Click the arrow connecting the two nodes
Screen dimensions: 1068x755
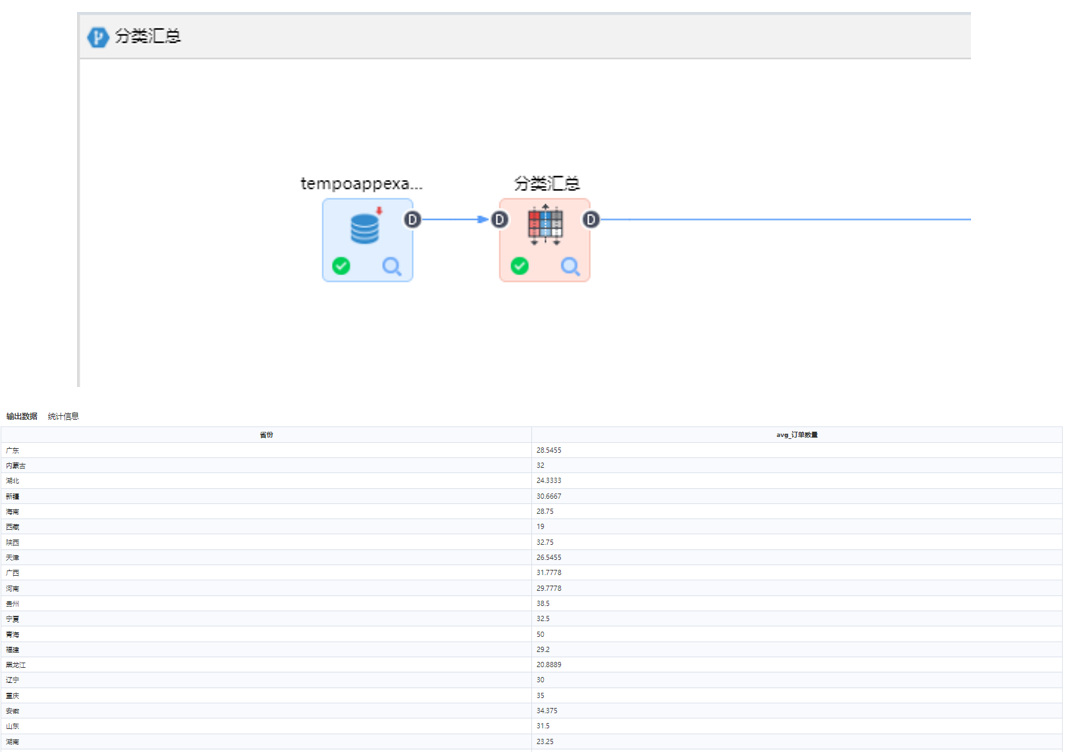(456, 219)
